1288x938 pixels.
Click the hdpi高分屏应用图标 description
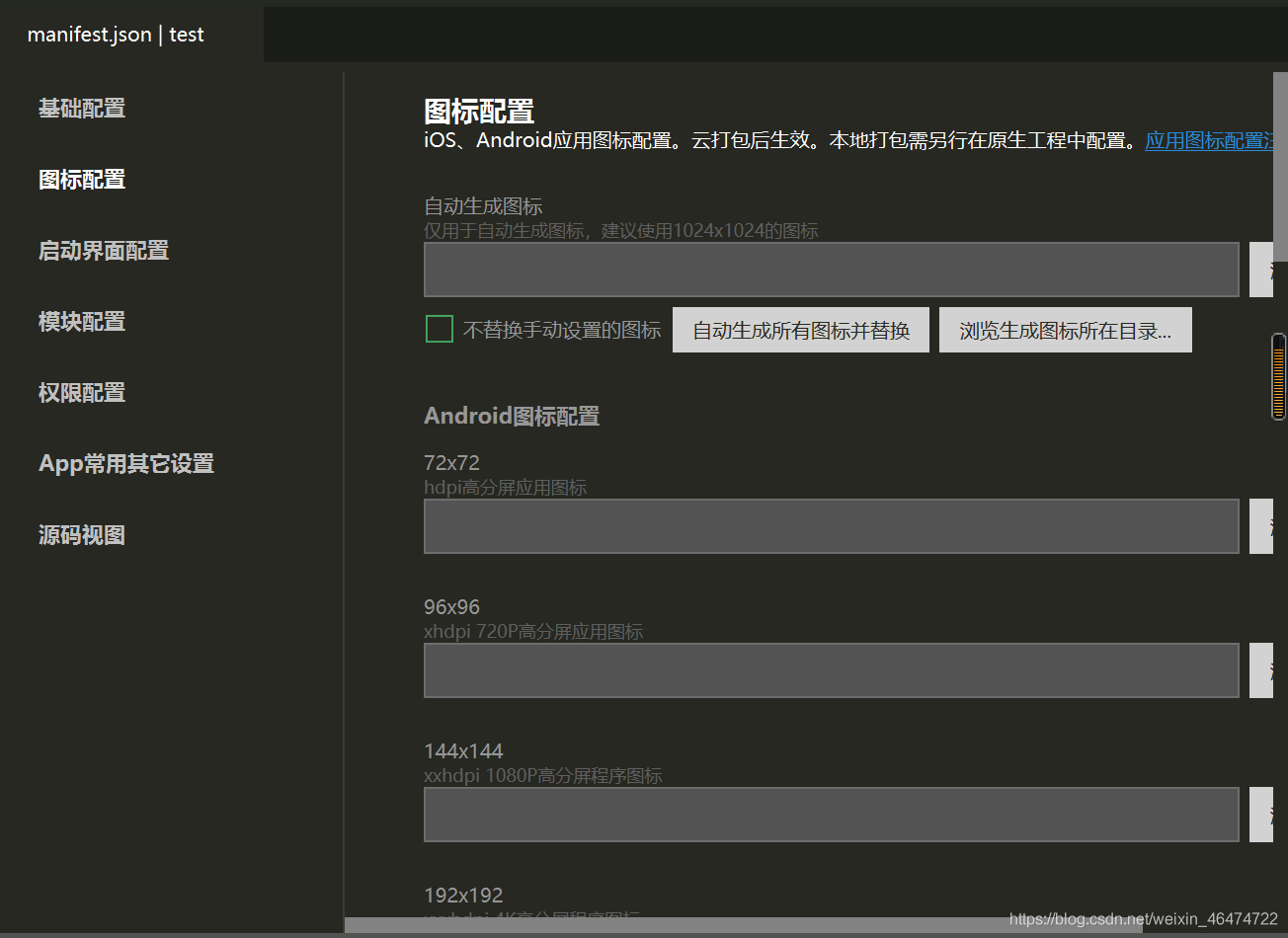(x=506, y=487)
